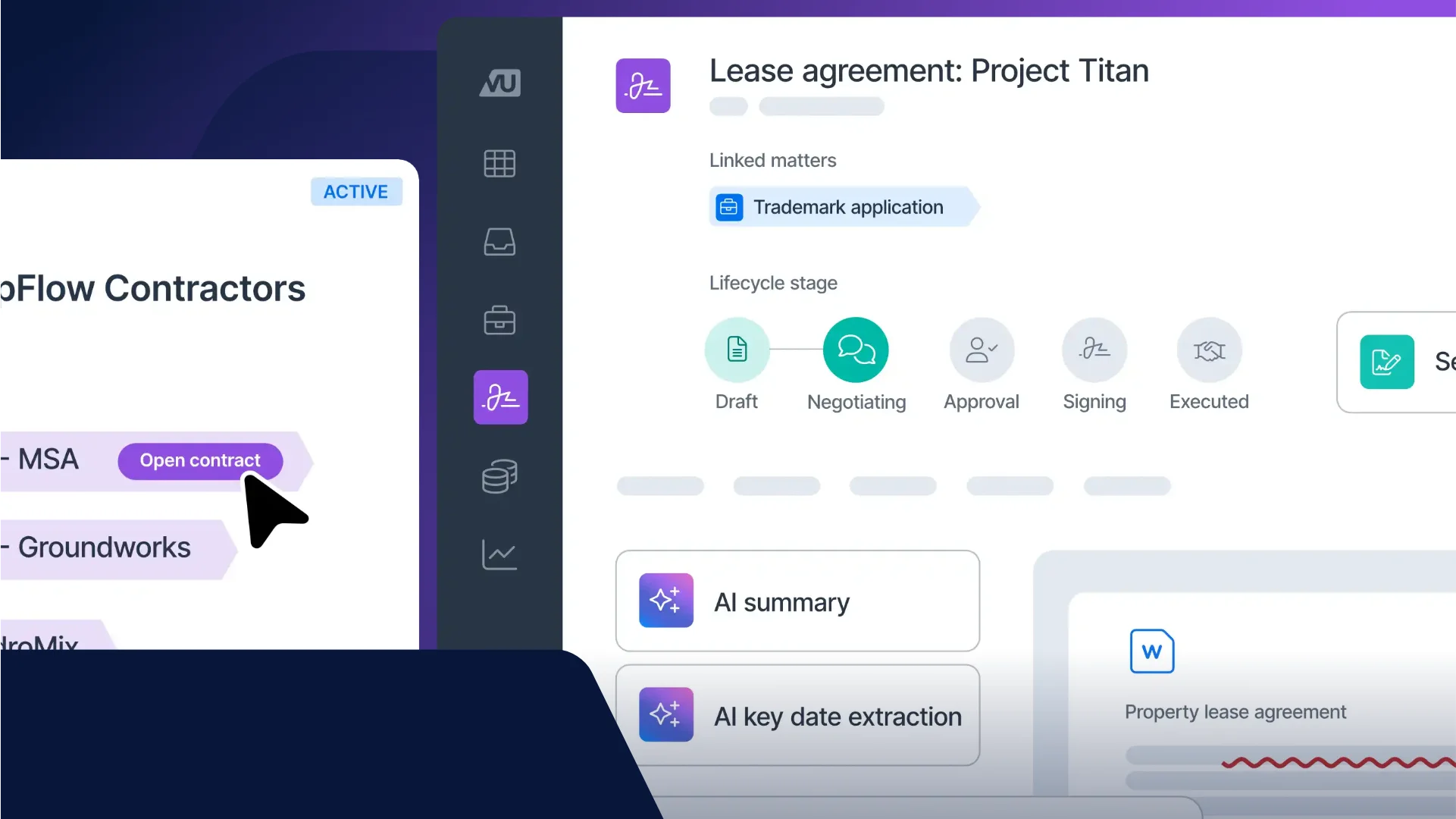1456x819 pixels.
Task: Select the Draft lifecycle stage
Action: click(737, 350)
